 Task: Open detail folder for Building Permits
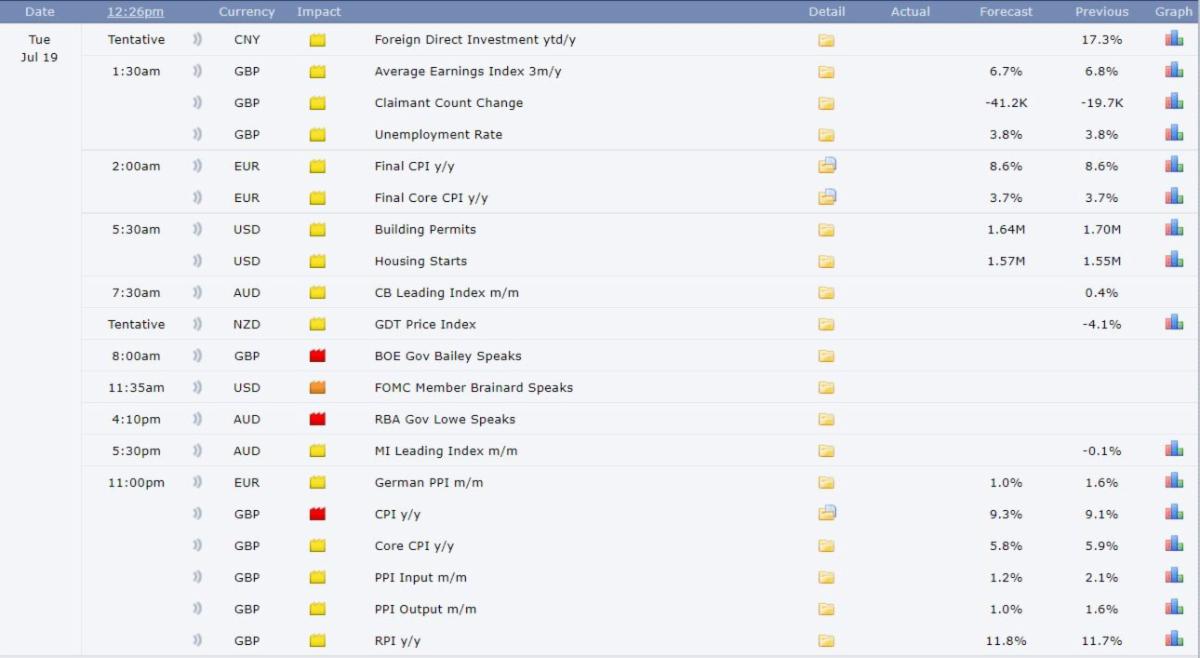click(x=826, y=231)
